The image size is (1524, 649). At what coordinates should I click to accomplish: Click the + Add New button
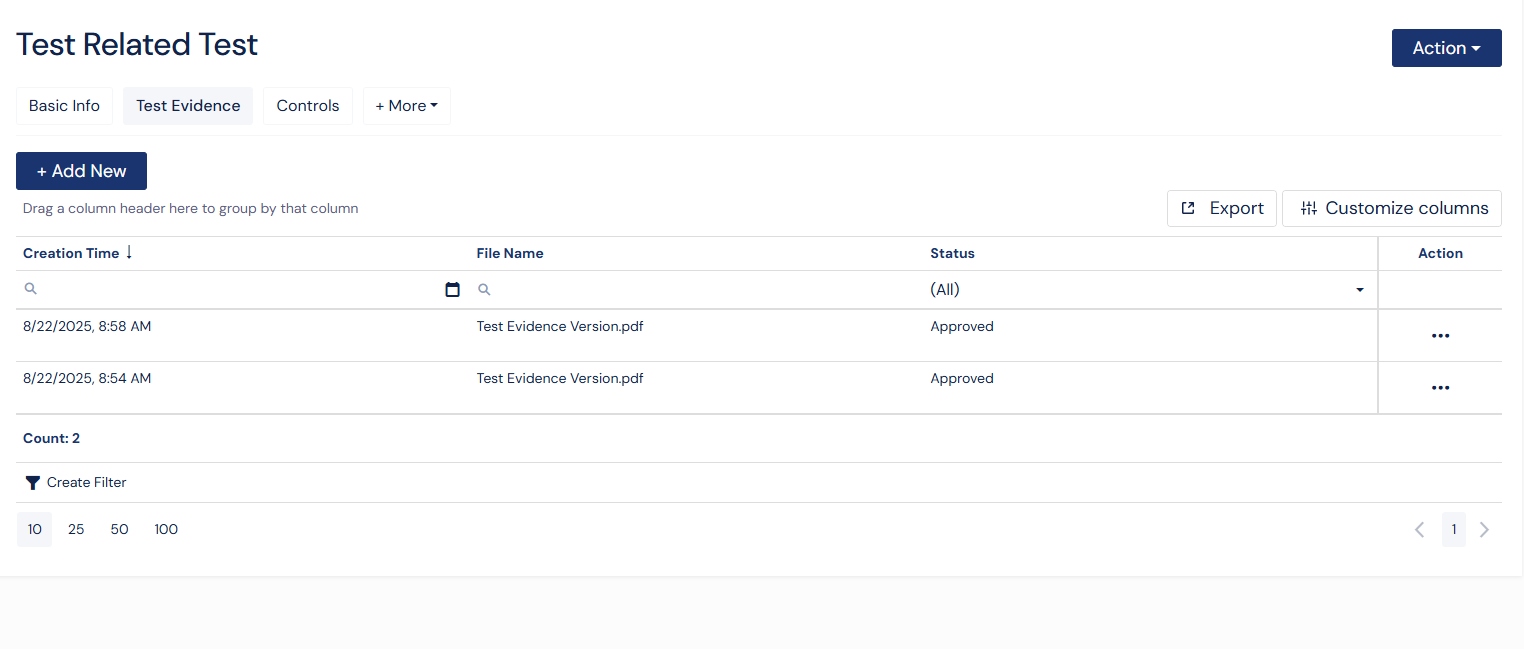81,171
